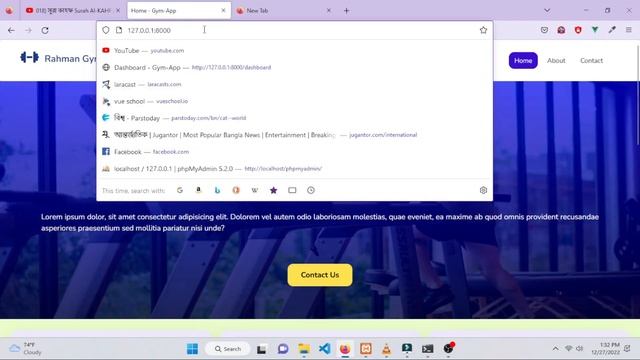Open the Firefox profile icon left of tabs
The width and height of the screenshot is (640, 360).
9,11
